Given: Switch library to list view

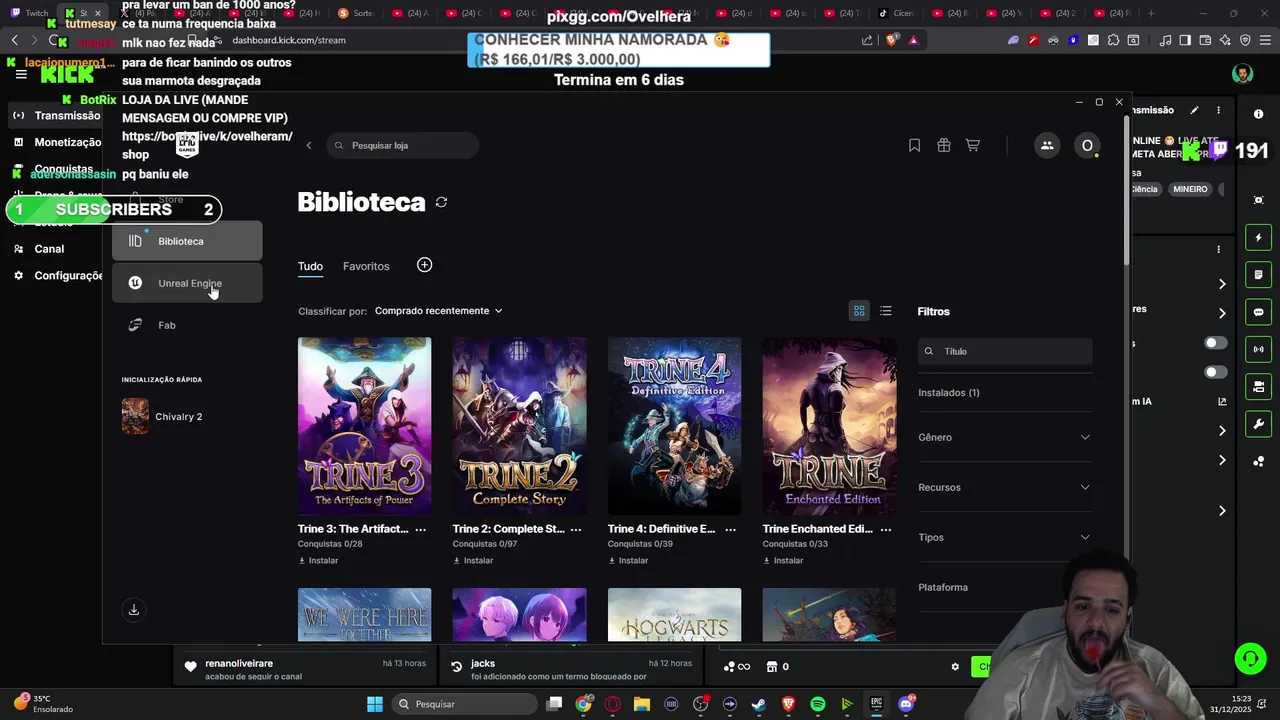Looking at the screenshot, I should pyautogui.click(x=886, y=311).
